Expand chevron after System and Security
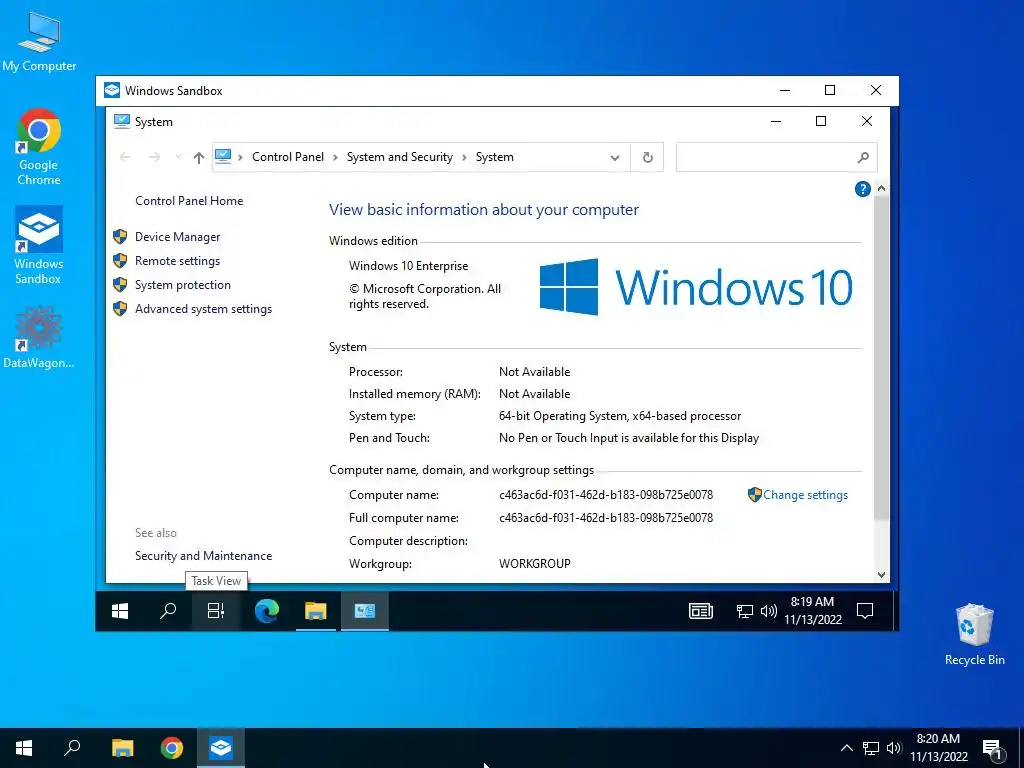Viewport: 1024px width, 768px height. [464, 157]
